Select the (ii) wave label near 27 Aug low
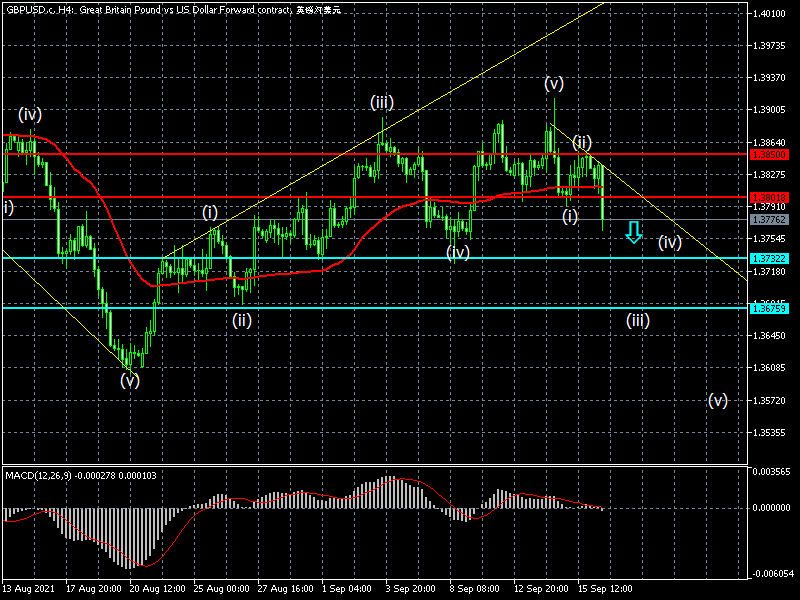Image resolution: width=800 pixels, height=600 pixels. (241, 320)
